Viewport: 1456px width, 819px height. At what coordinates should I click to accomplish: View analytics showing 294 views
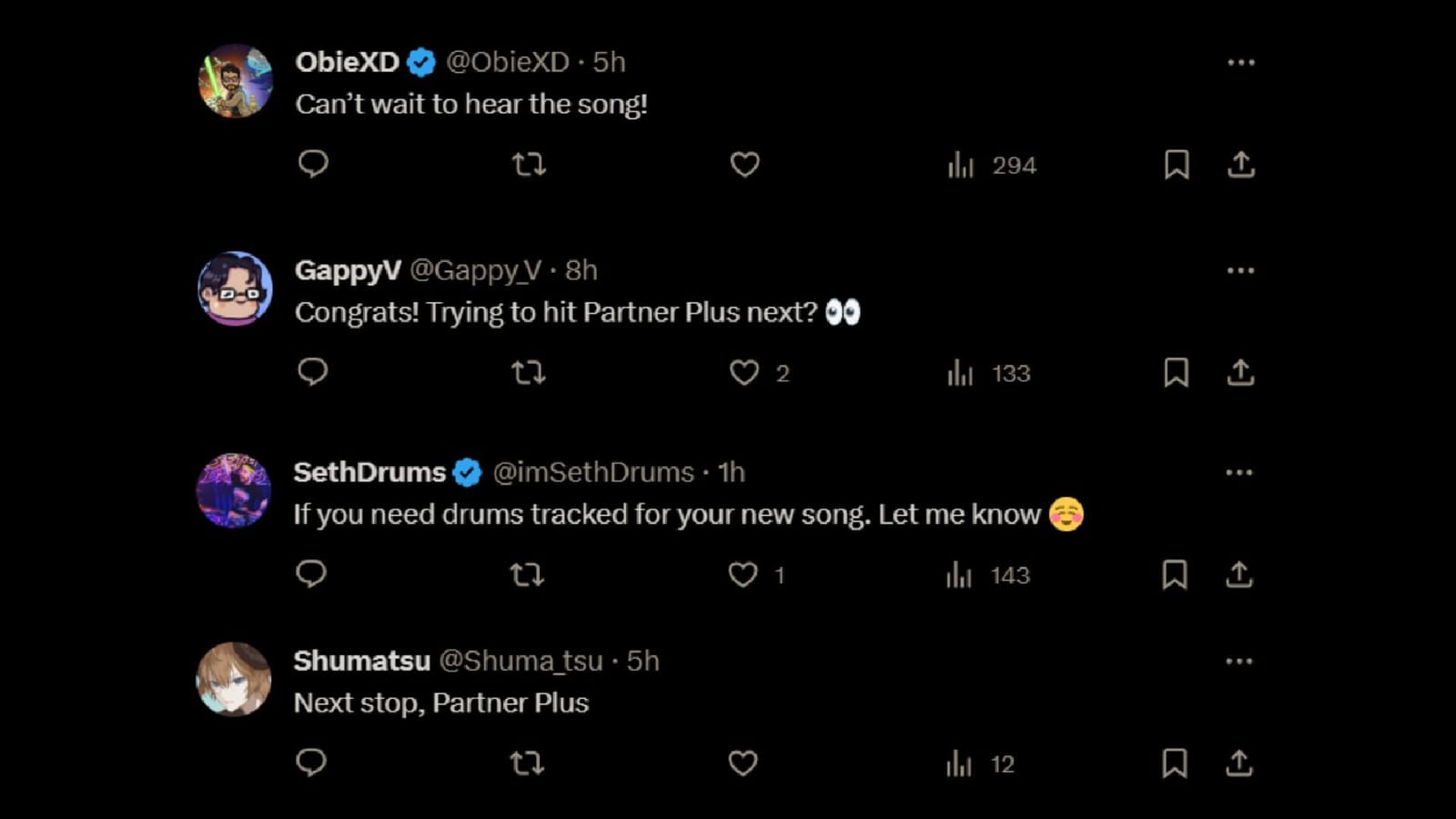pyautogui.click(x=992, y=166)
